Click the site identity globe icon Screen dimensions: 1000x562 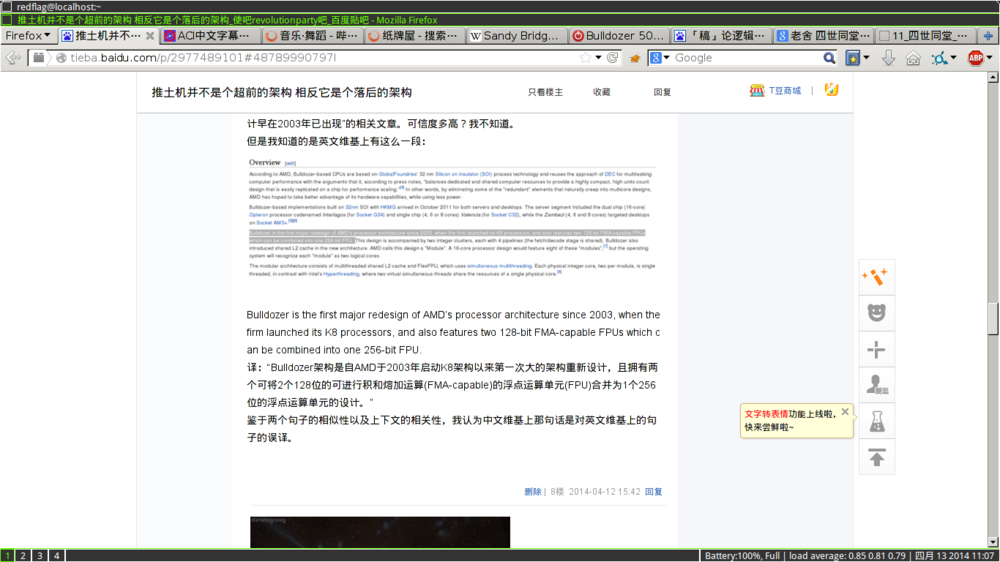(x=62, y=58)
